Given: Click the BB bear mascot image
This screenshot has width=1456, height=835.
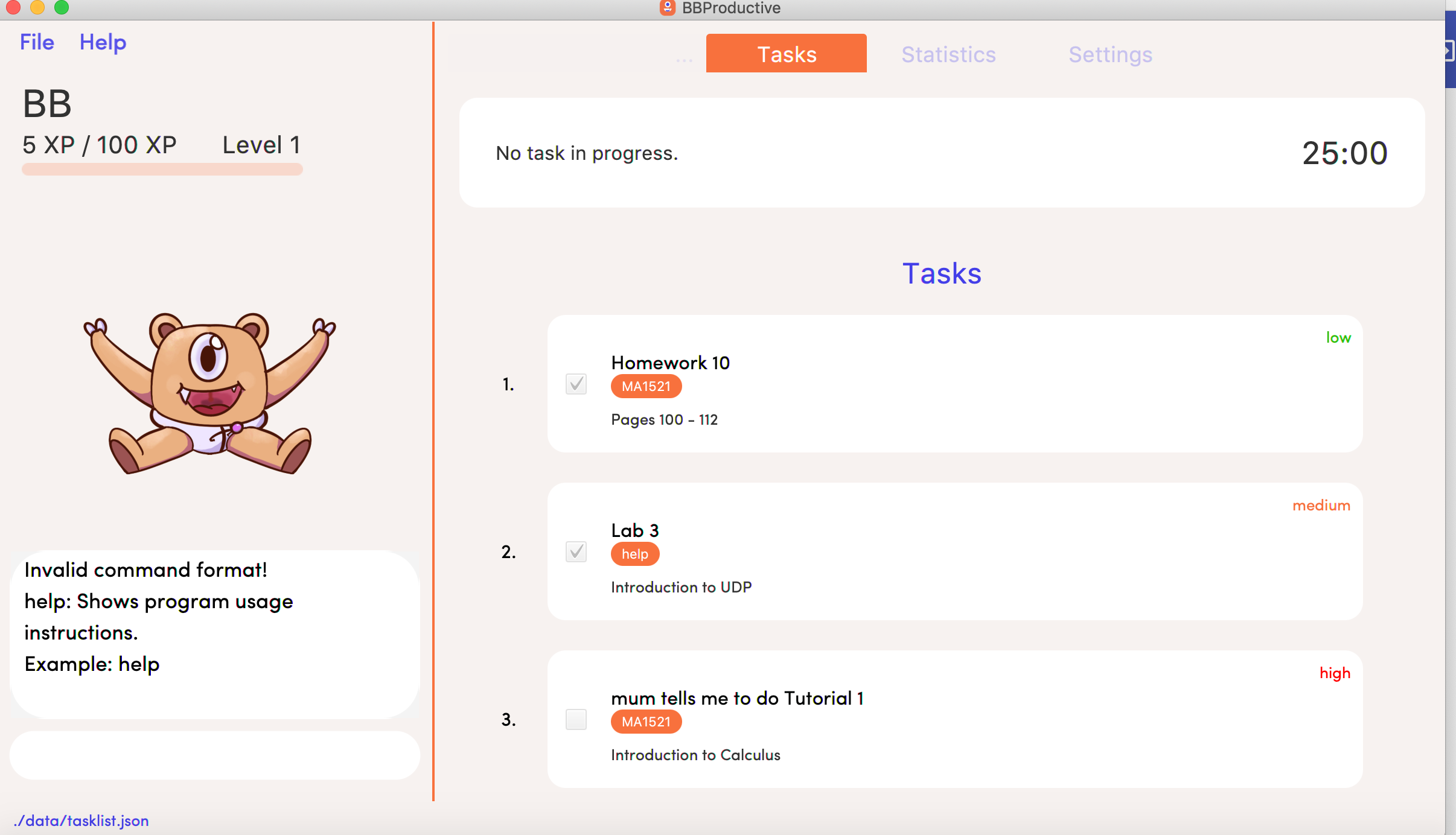Looking at the screenshot, I should click(209, 392).
